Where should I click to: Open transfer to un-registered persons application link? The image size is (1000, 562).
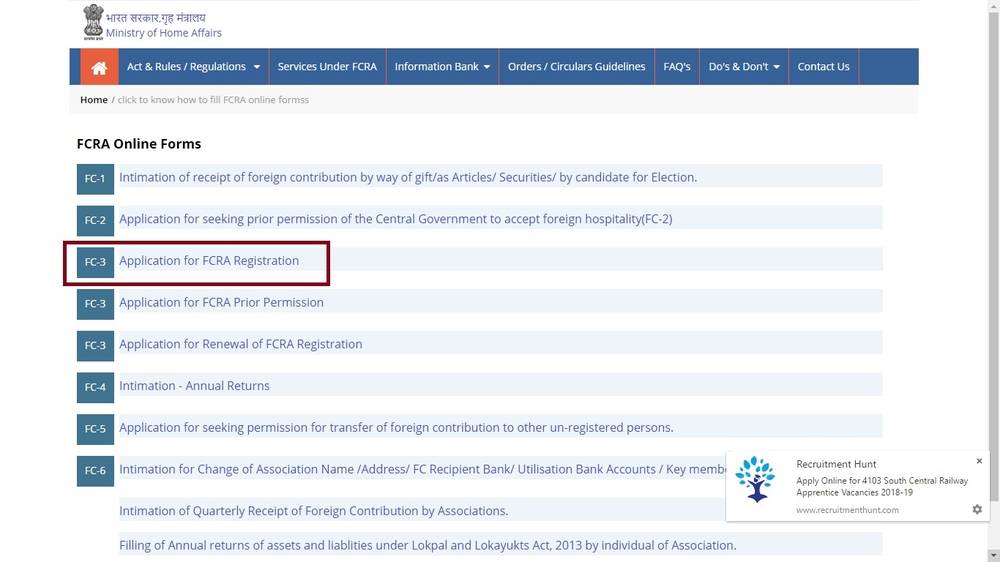click(x=396, y=427)
